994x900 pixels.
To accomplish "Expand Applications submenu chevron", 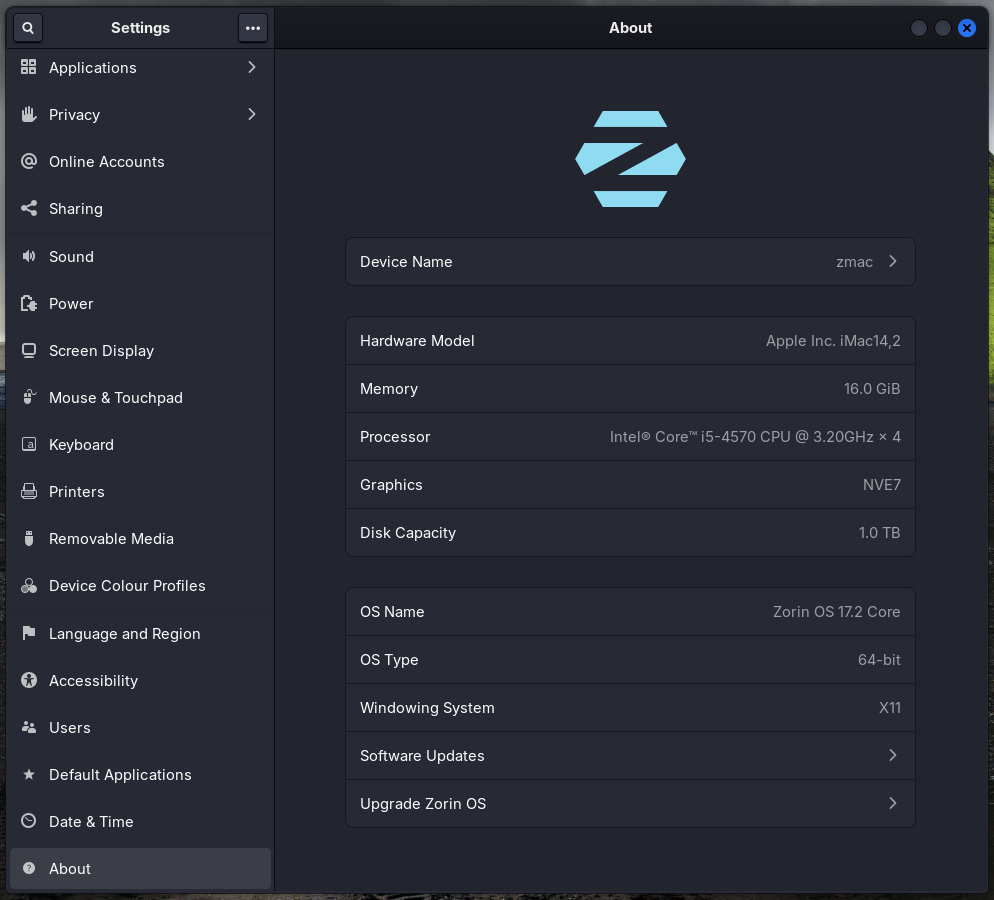I will coord(252,67).
